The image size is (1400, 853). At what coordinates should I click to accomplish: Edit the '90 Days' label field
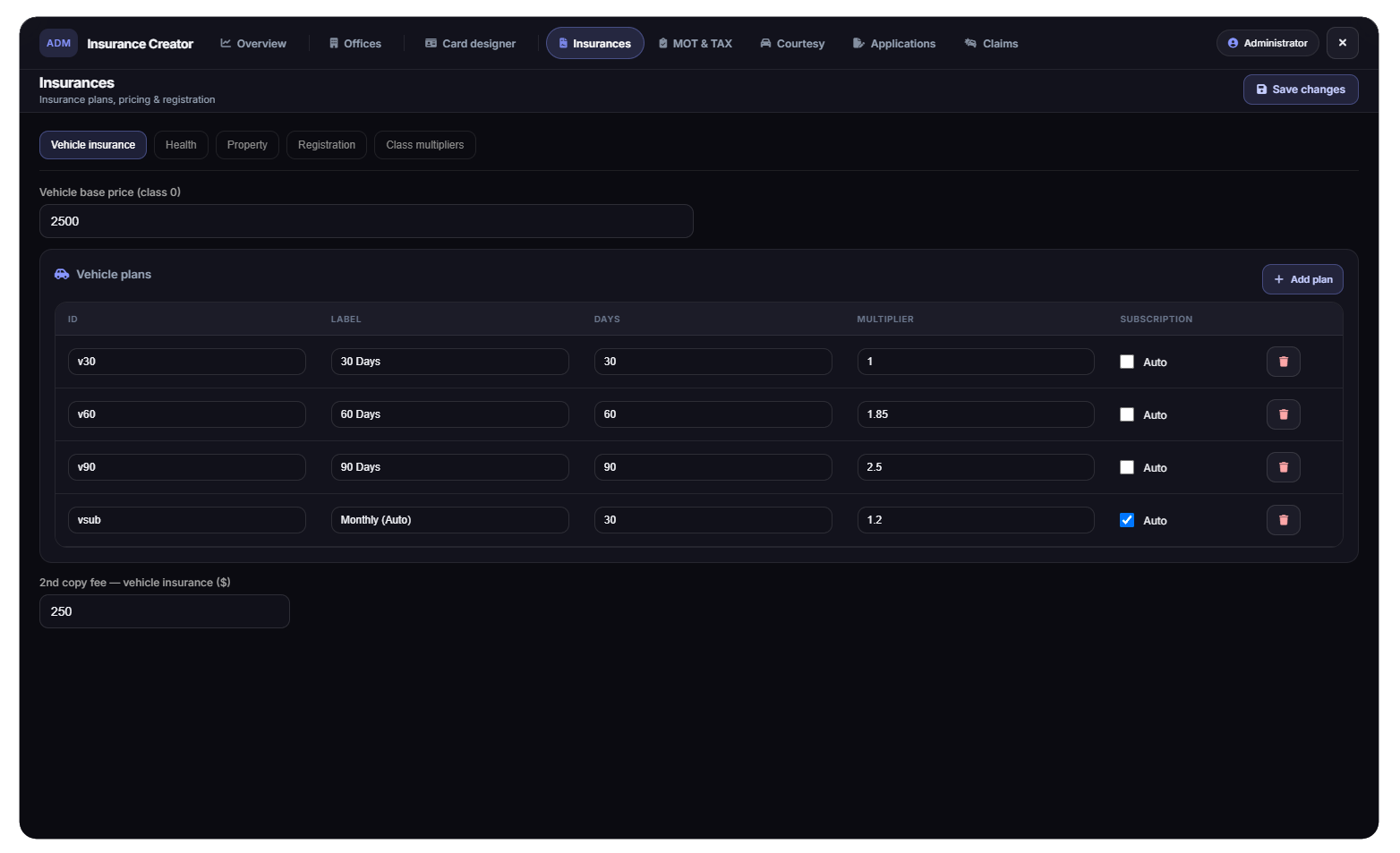point(450,467)
